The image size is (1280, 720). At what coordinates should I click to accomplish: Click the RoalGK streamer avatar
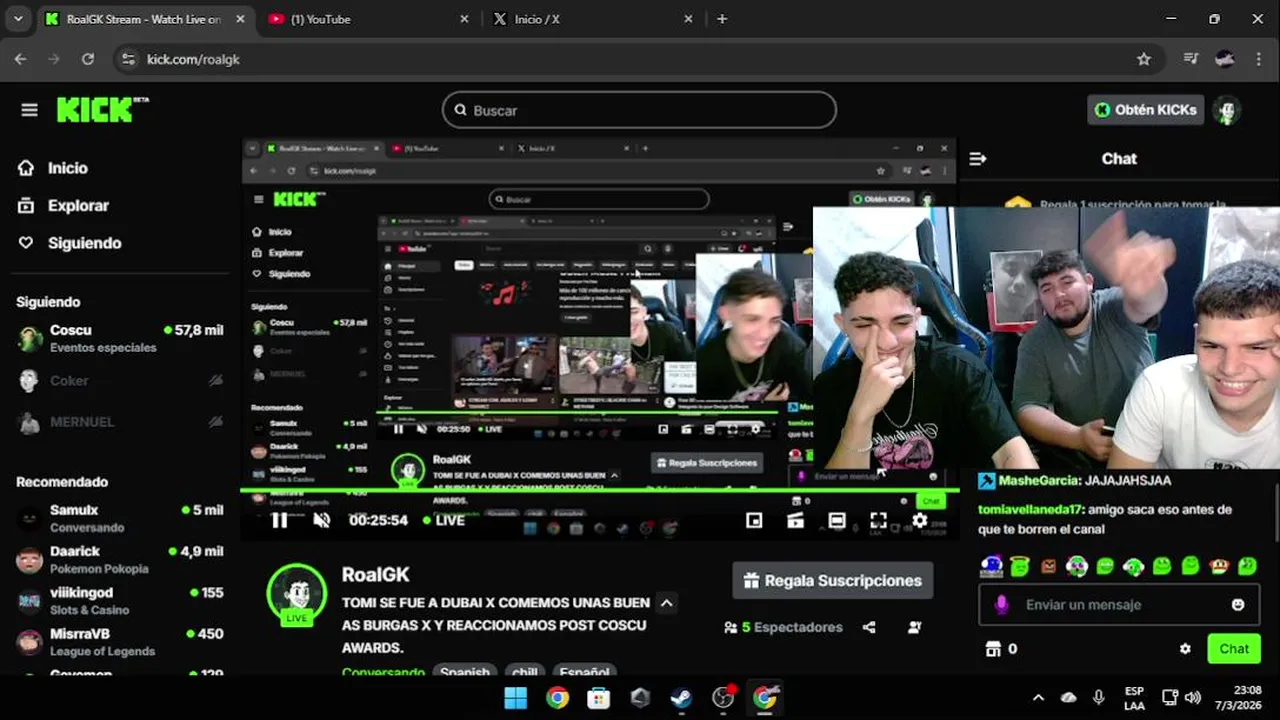(297, 595)
